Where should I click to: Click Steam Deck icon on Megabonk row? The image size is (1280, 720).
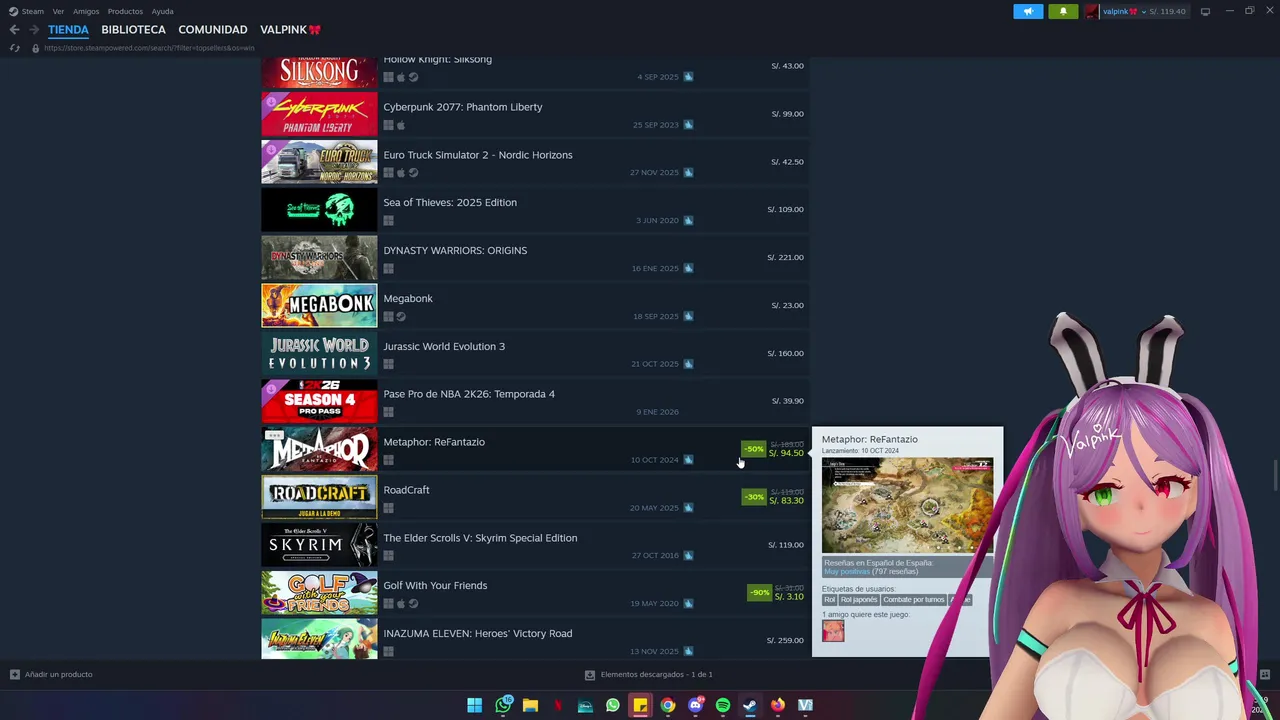coord(688,316)
